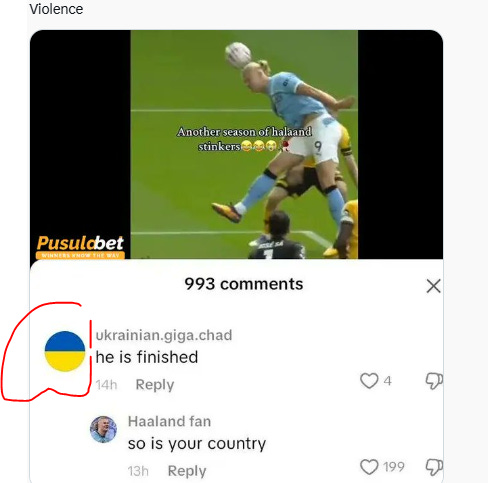Reply to ukrainian.giga.chad's comment
Image resolution: width=488 pixels, height=483 pixels.
point(155,385)
